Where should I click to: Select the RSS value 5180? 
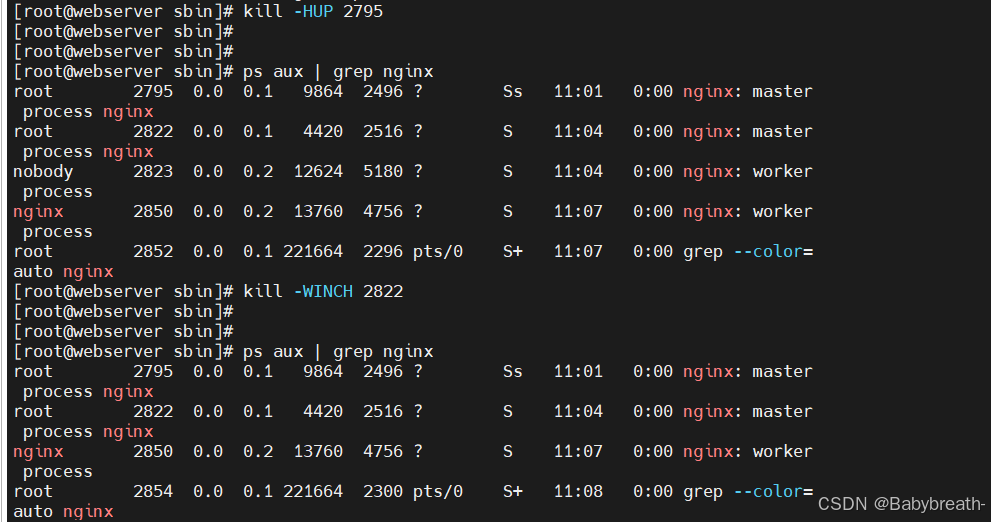[x=383, y=171]
